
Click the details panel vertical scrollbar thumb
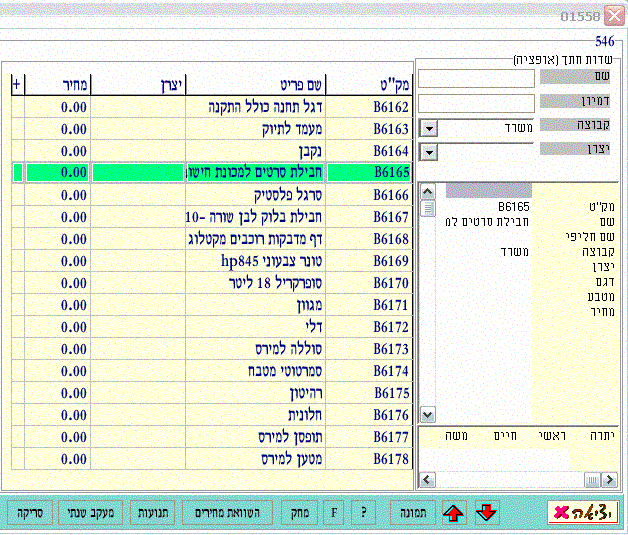tap(428, 208)
